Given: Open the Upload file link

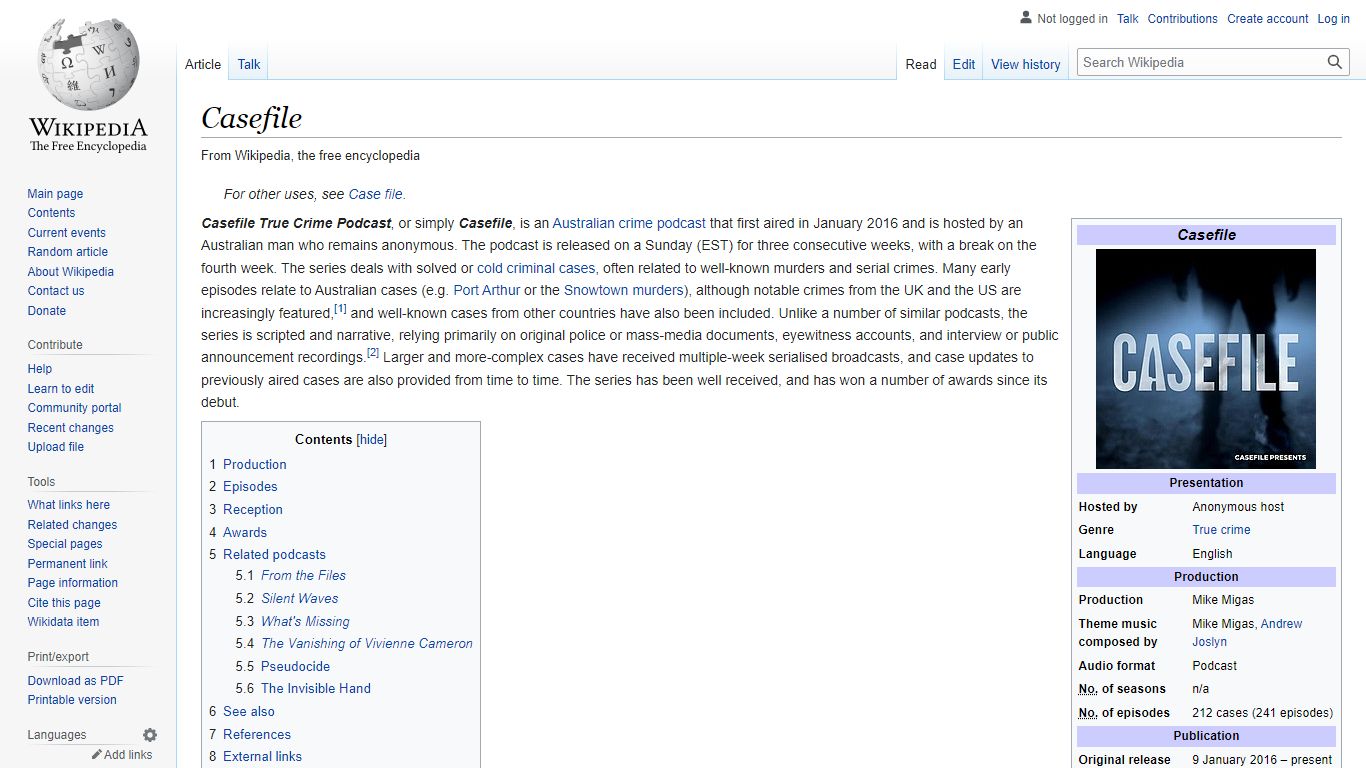Looking at the screenshot, I should [x=56, y=447].
